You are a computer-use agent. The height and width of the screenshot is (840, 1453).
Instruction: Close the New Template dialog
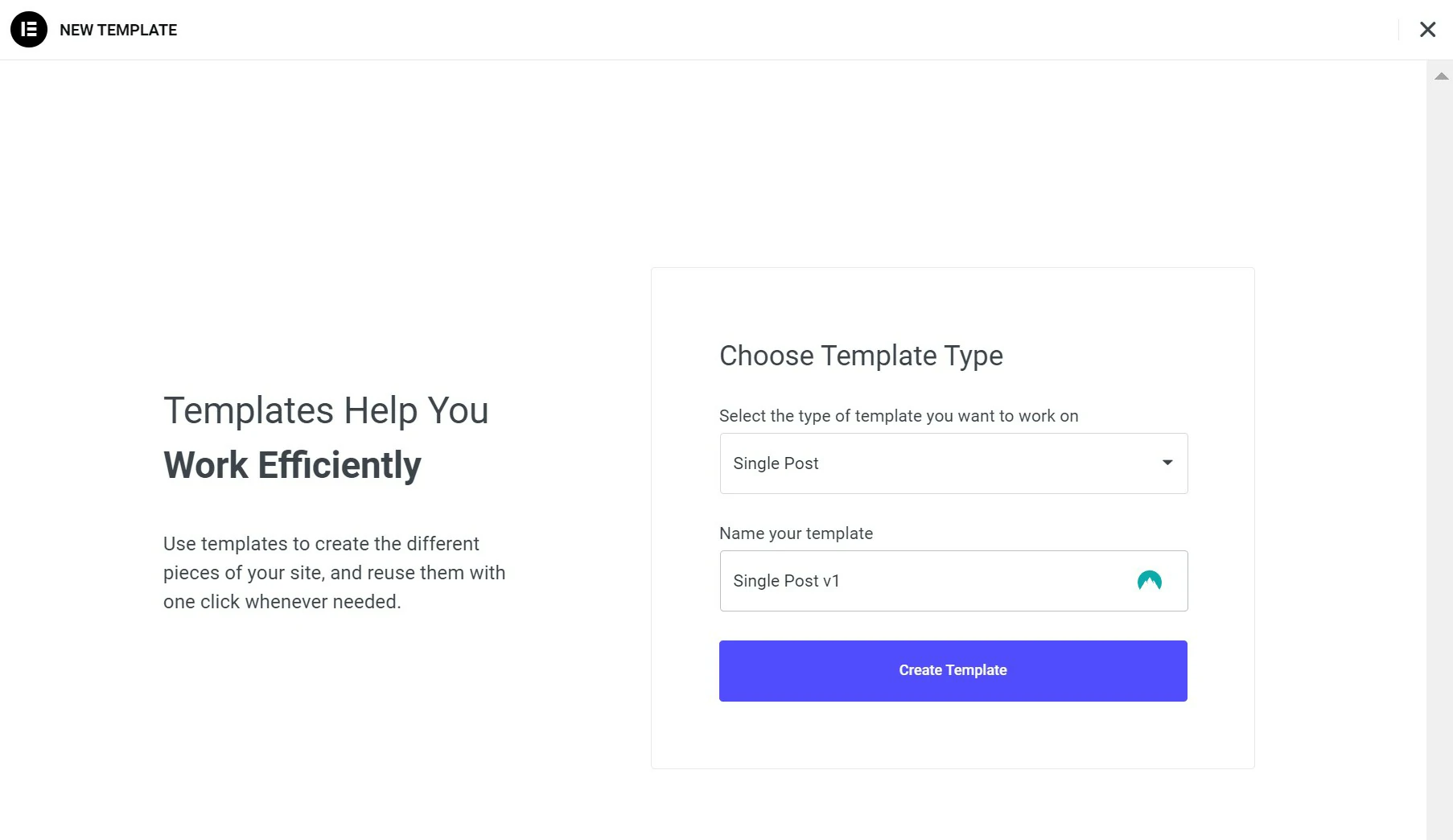tap(1427, 30)
